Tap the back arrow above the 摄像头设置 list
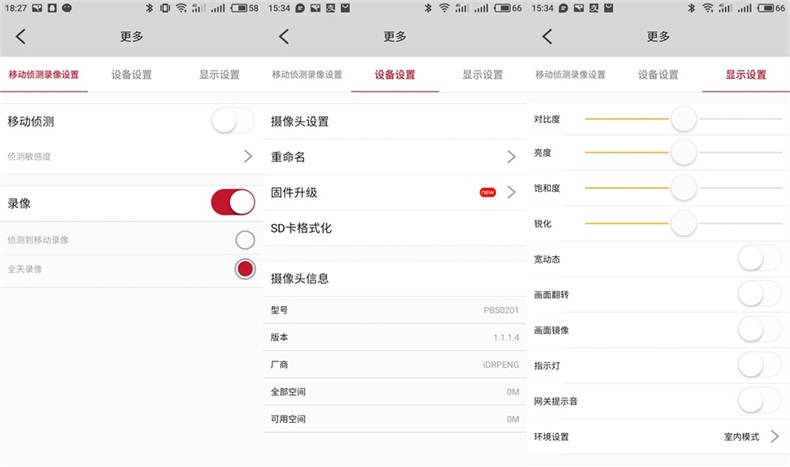Screen dimensions: 790x467 284,37
